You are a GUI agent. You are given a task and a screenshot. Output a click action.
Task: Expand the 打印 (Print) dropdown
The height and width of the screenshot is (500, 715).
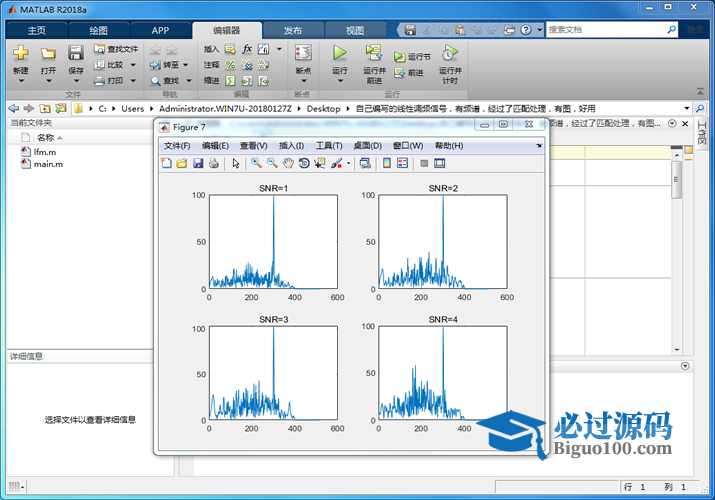(x=133, y=80)
